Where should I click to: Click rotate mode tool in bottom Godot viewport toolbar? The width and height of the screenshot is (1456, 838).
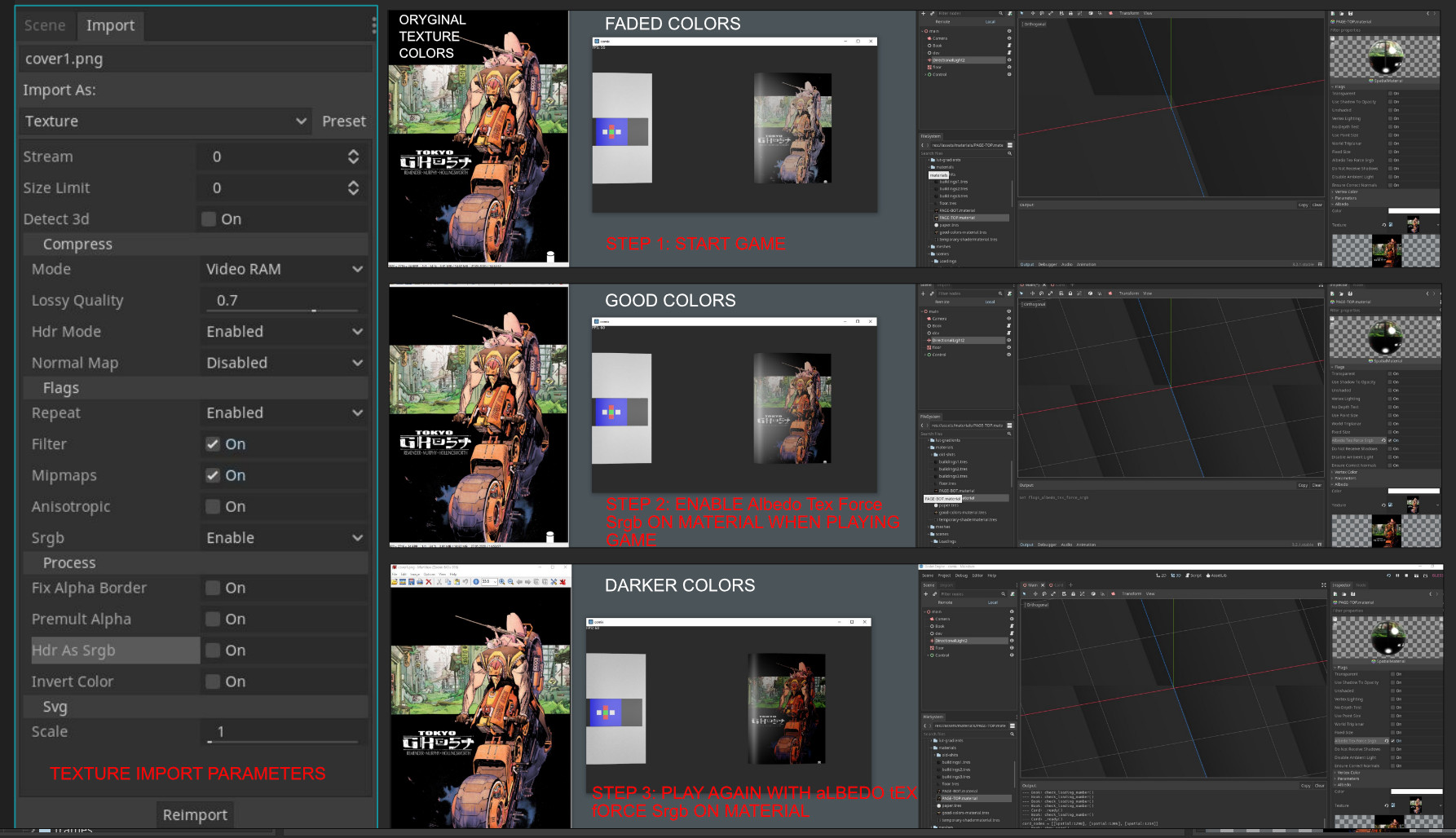click(x=1044, y=593)
